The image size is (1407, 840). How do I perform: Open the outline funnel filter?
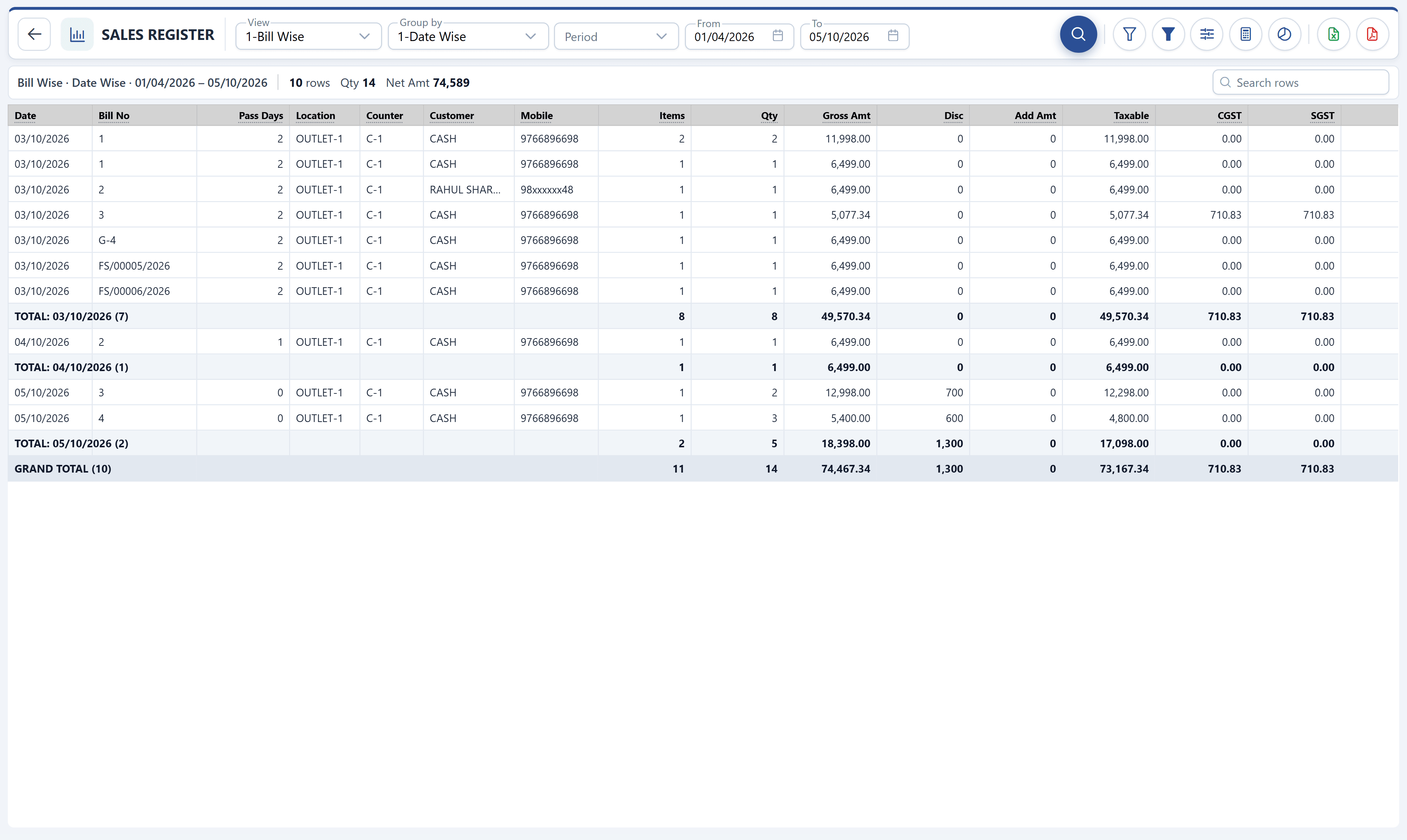click(x=1129, y=34)
